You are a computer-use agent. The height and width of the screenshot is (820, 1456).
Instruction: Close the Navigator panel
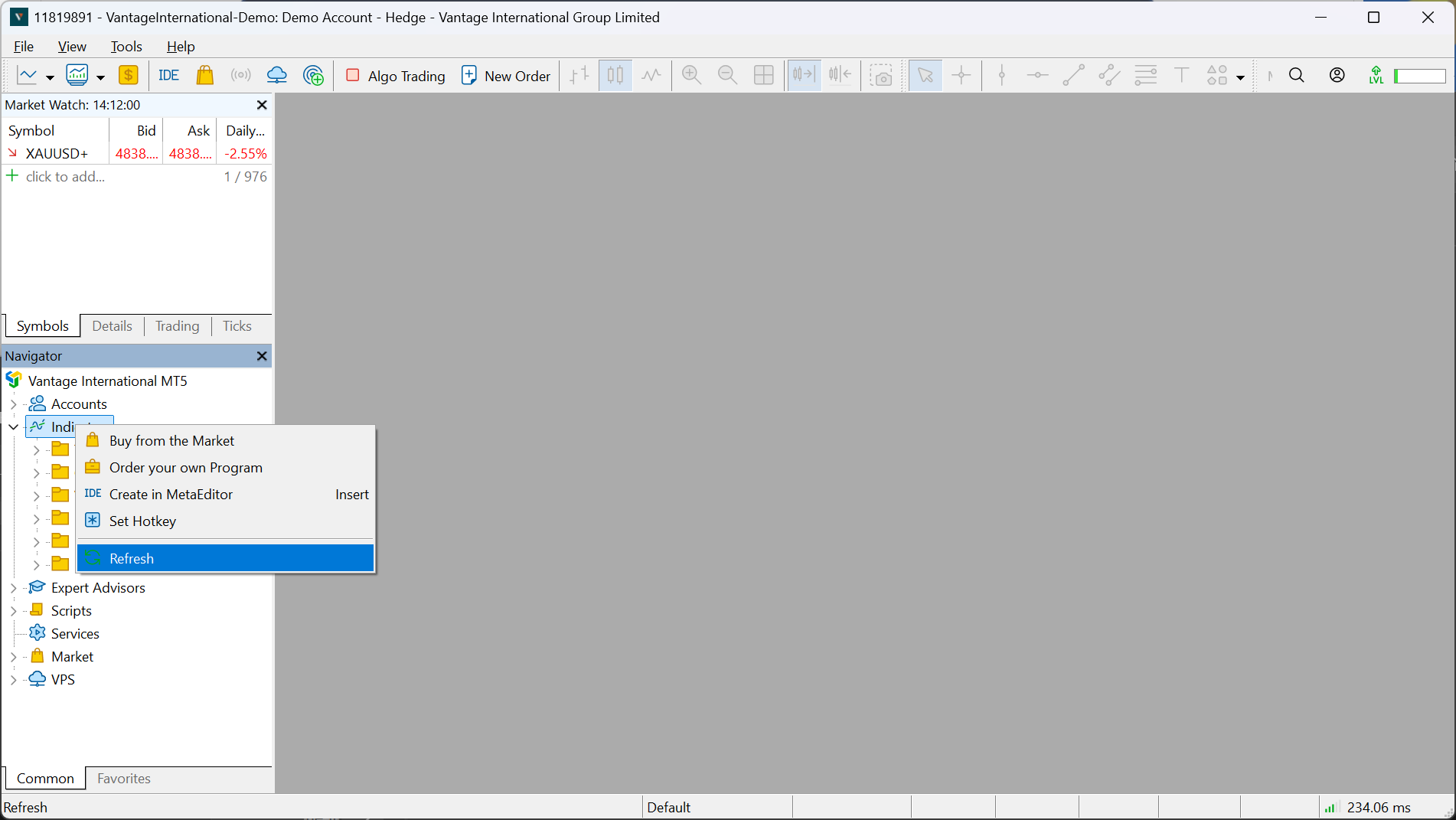[x=262, y=356]
